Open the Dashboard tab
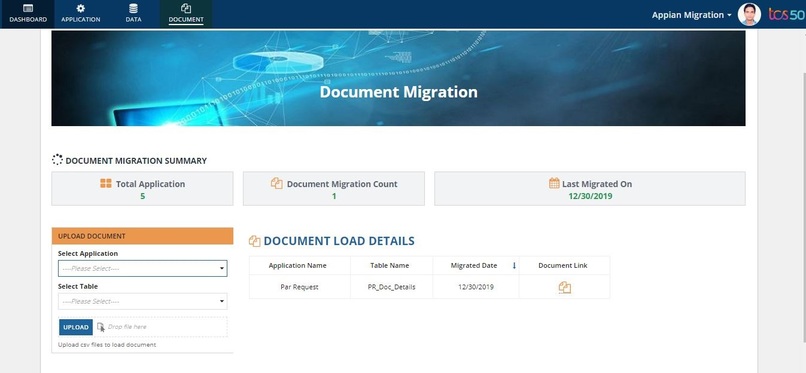This screenshot has height=373, width=806. [x=28, y=14]
